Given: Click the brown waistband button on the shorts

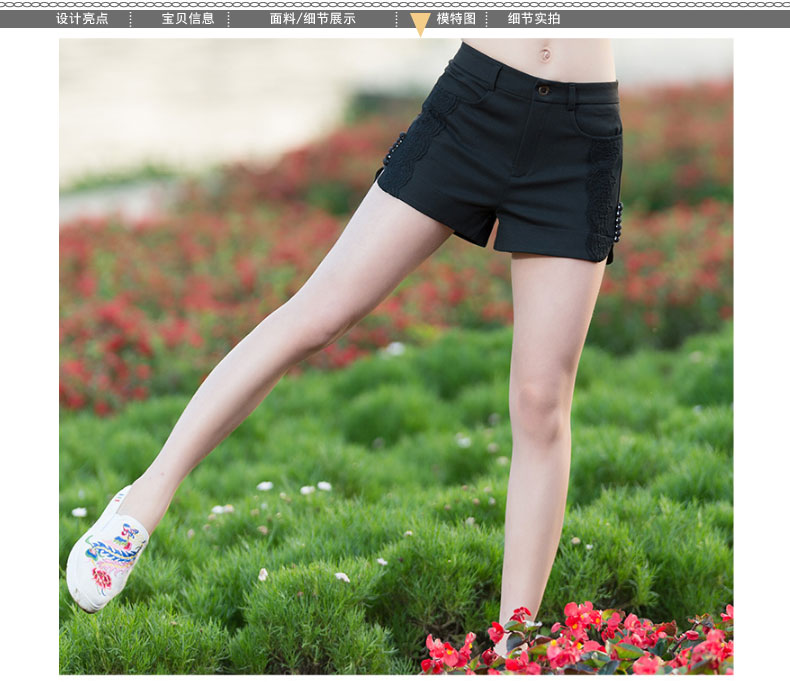Looking at the screenshot, I should coord(543,90).
